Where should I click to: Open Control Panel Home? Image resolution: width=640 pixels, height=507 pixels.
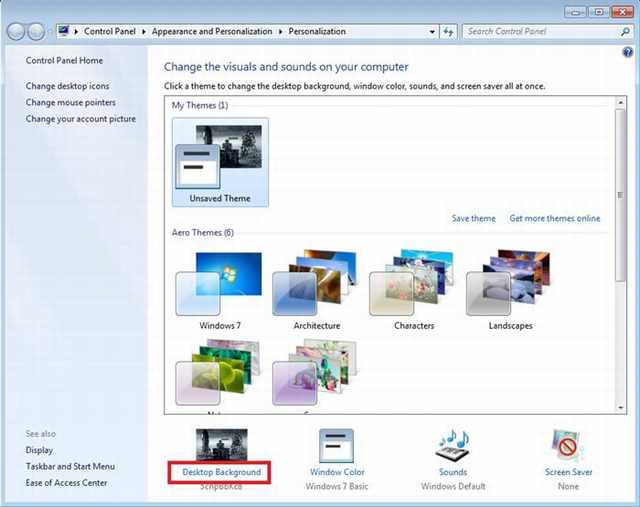[64, 61]
